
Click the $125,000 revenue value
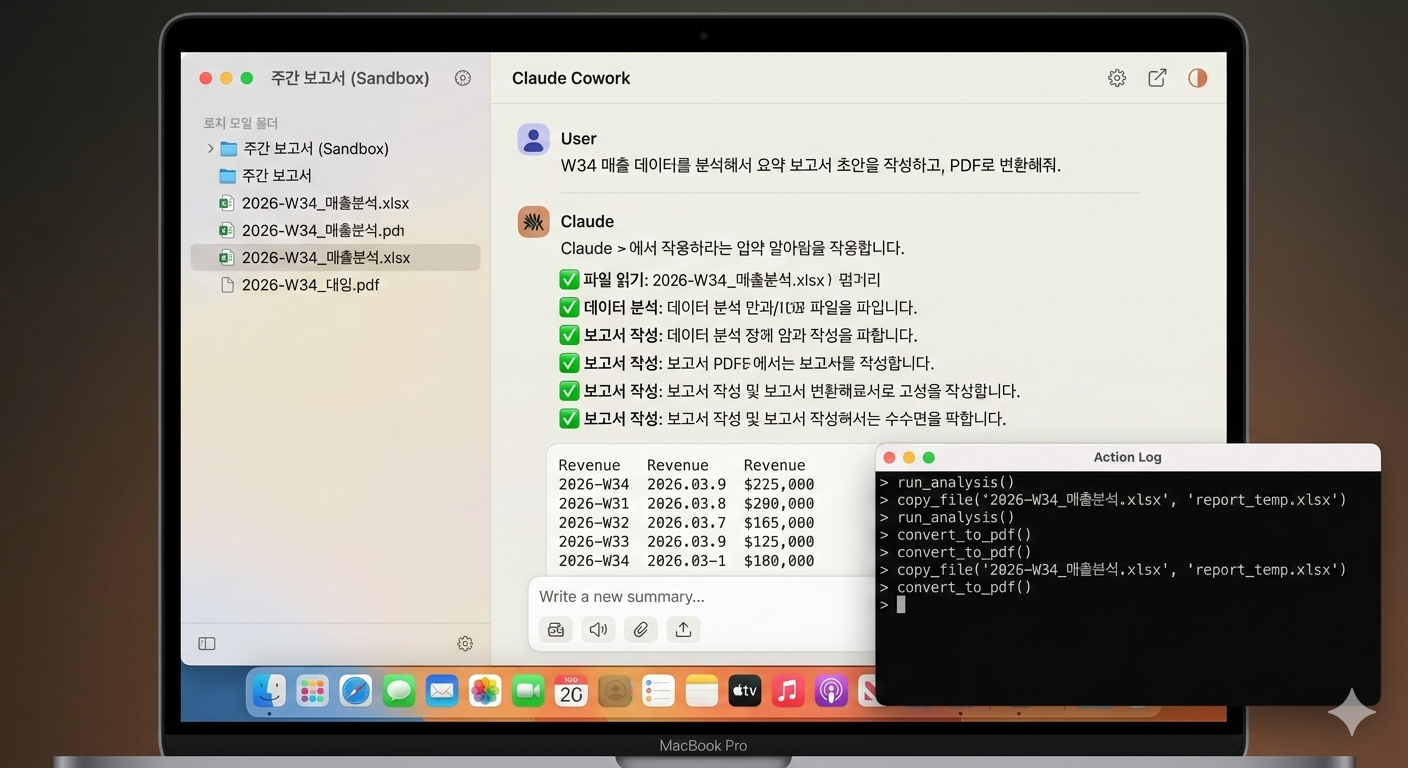(x=779, y=542)
